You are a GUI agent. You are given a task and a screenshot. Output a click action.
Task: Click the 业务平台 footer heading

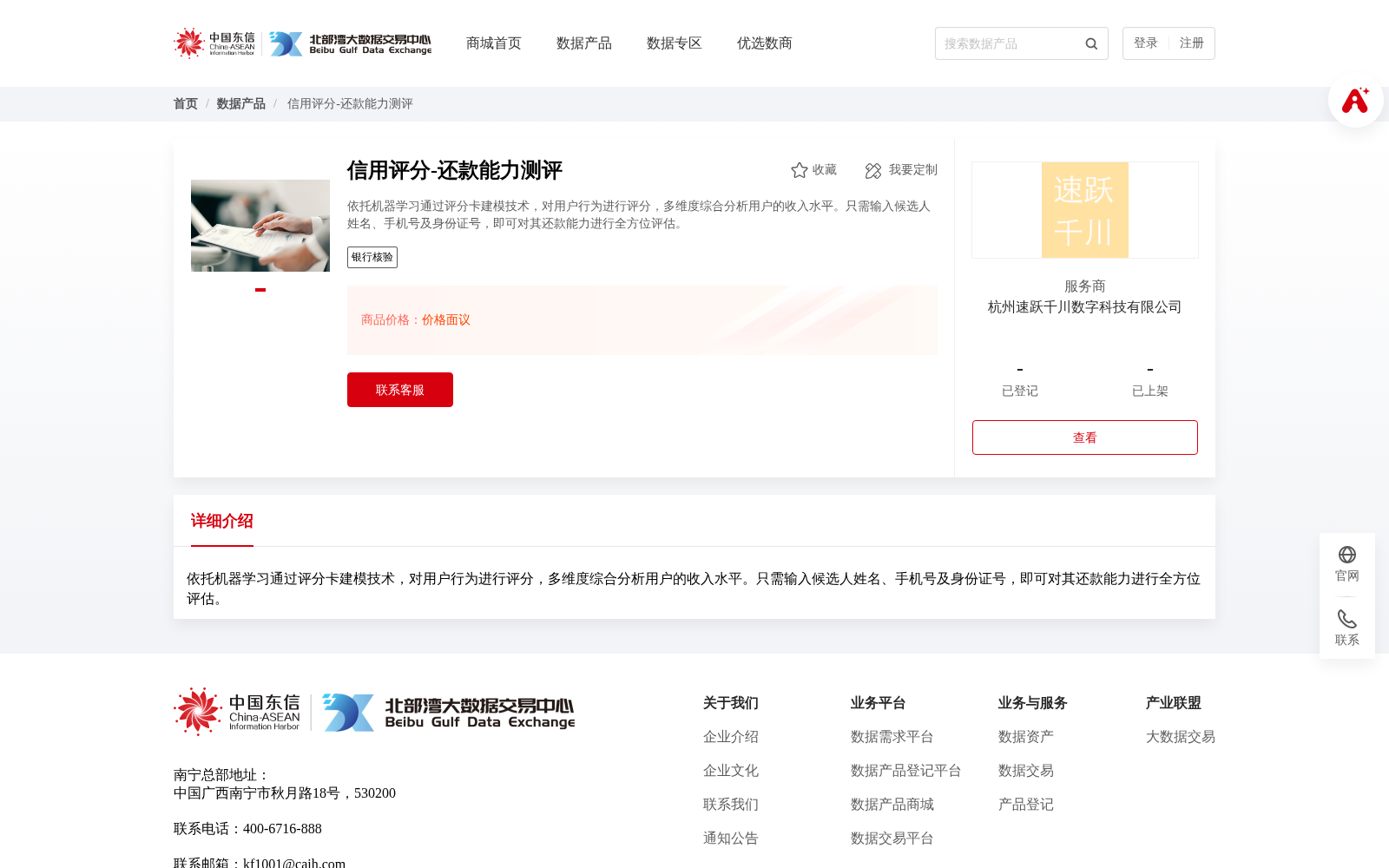click(879, 703)
